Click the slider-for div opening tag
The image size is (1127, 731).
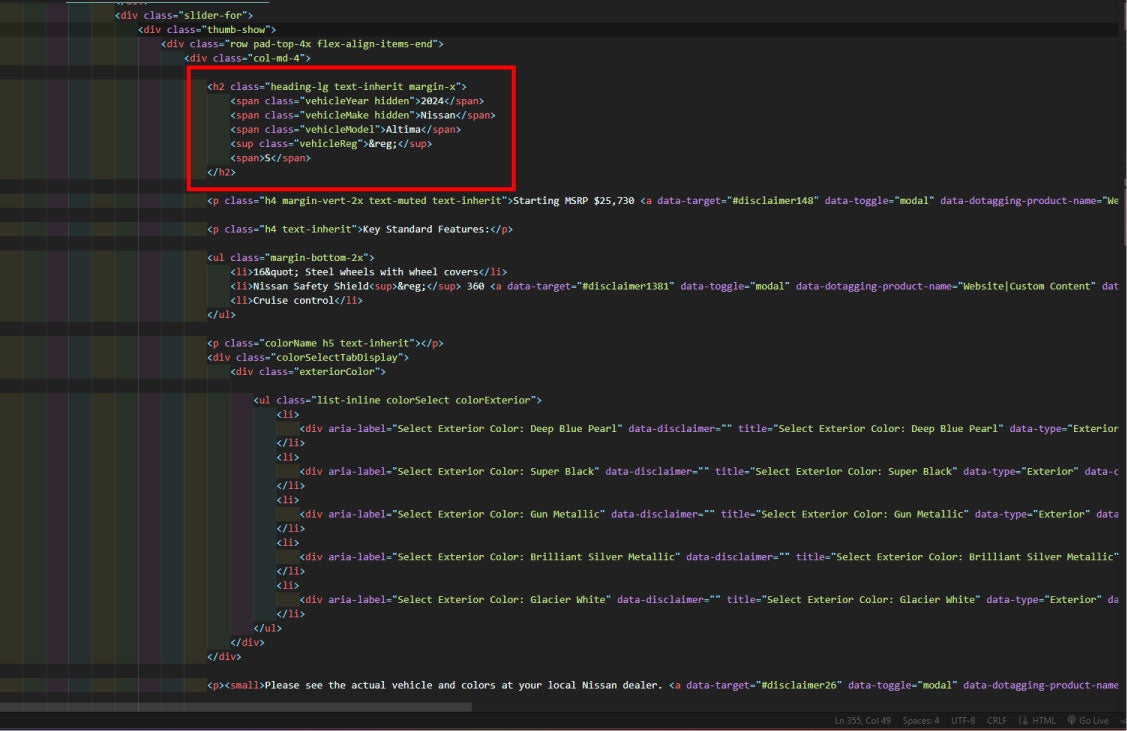184,15
